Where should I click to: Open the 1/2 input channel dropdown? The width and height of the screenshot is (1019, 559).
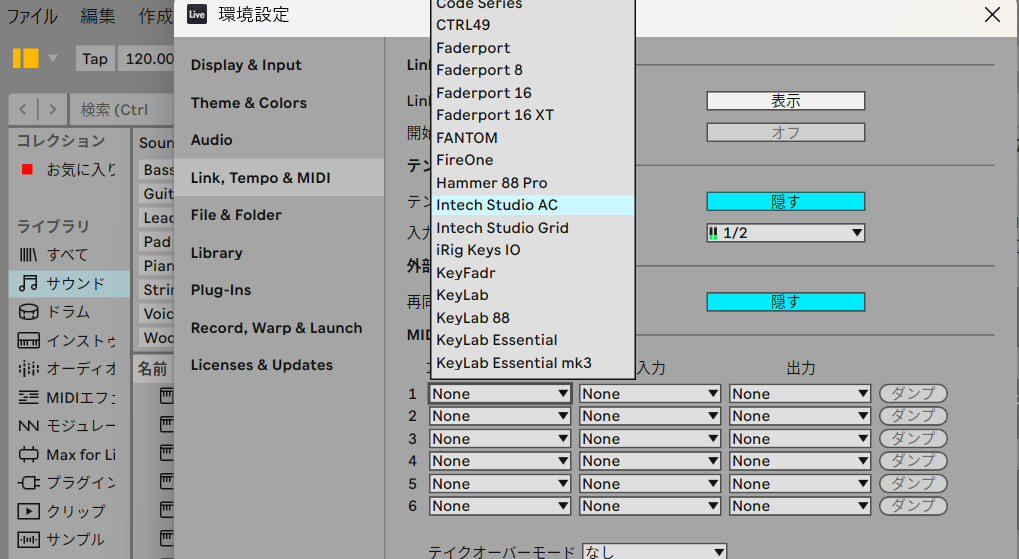tap(785, 233)
